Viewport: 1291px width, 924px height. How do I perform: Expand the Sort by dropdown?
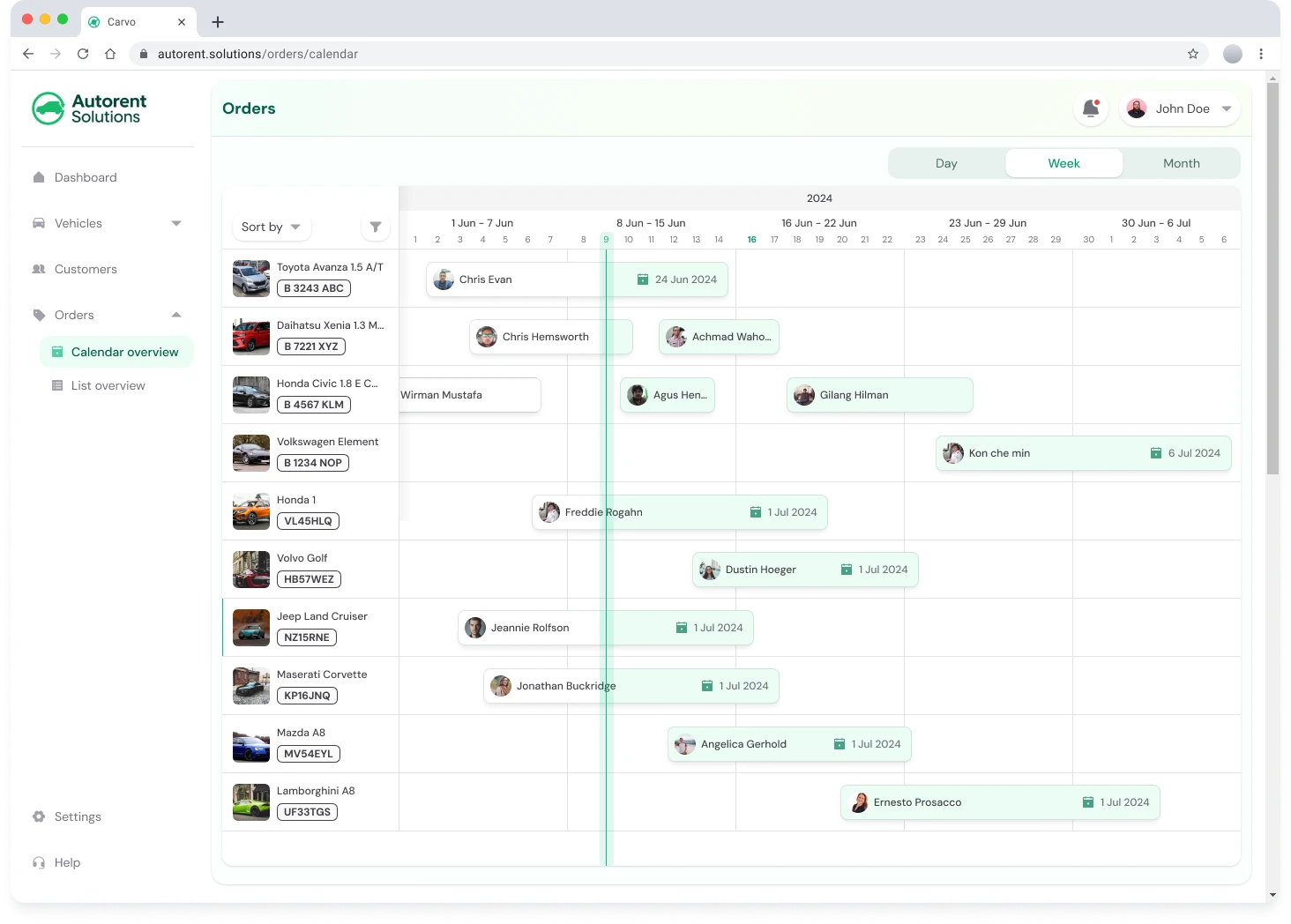pyautogui.click(x=271, y=227)
